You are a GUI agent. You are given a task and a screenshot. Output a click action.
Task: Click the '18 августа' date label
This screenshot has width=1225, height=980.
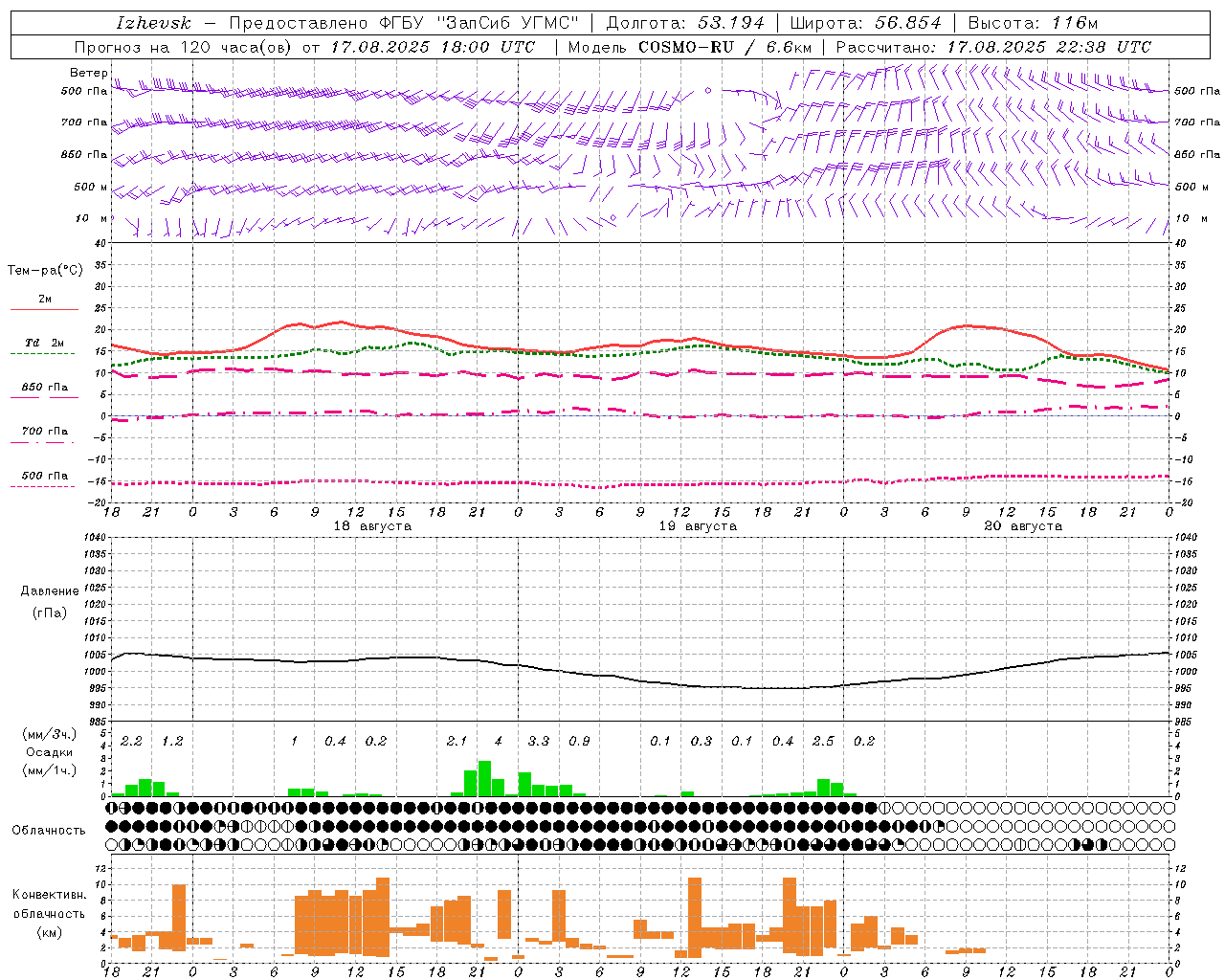click(x=372, y=526)
